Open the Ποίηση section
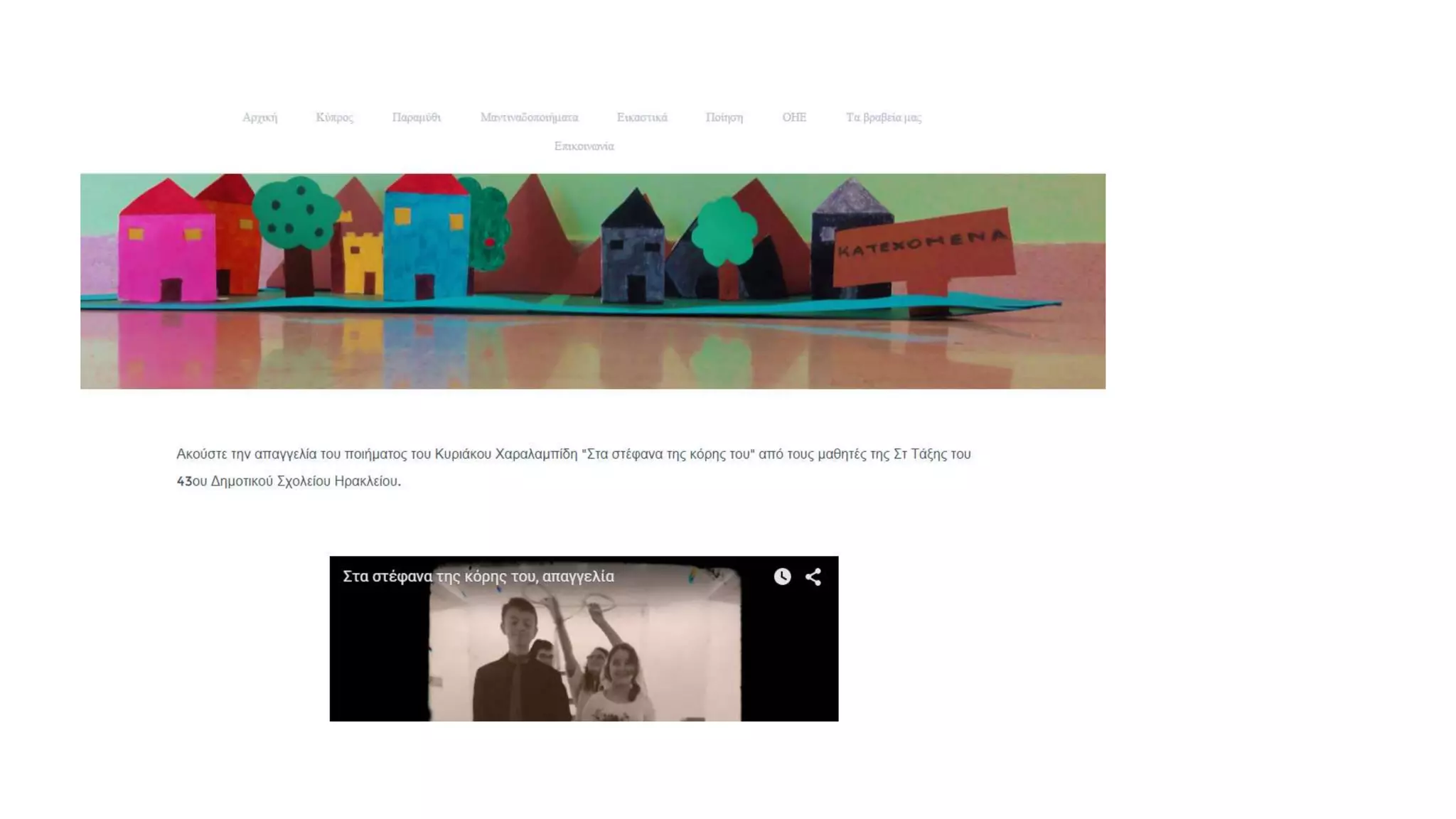 tap(724, 117)
